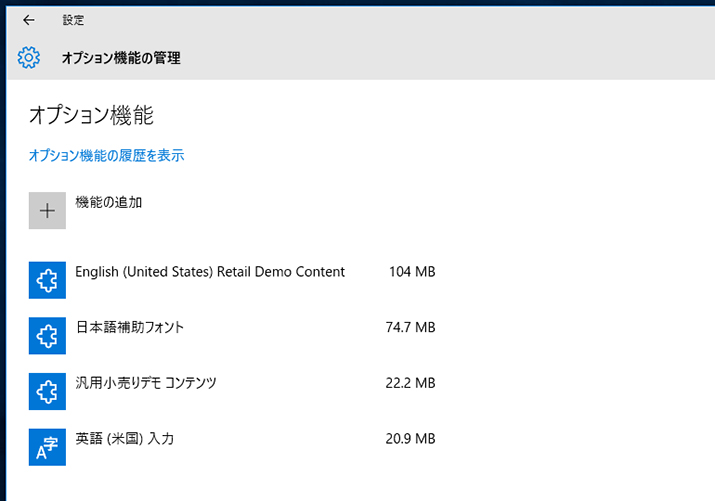
Task: Click the 104 MB size value
Action: point(412,272)
